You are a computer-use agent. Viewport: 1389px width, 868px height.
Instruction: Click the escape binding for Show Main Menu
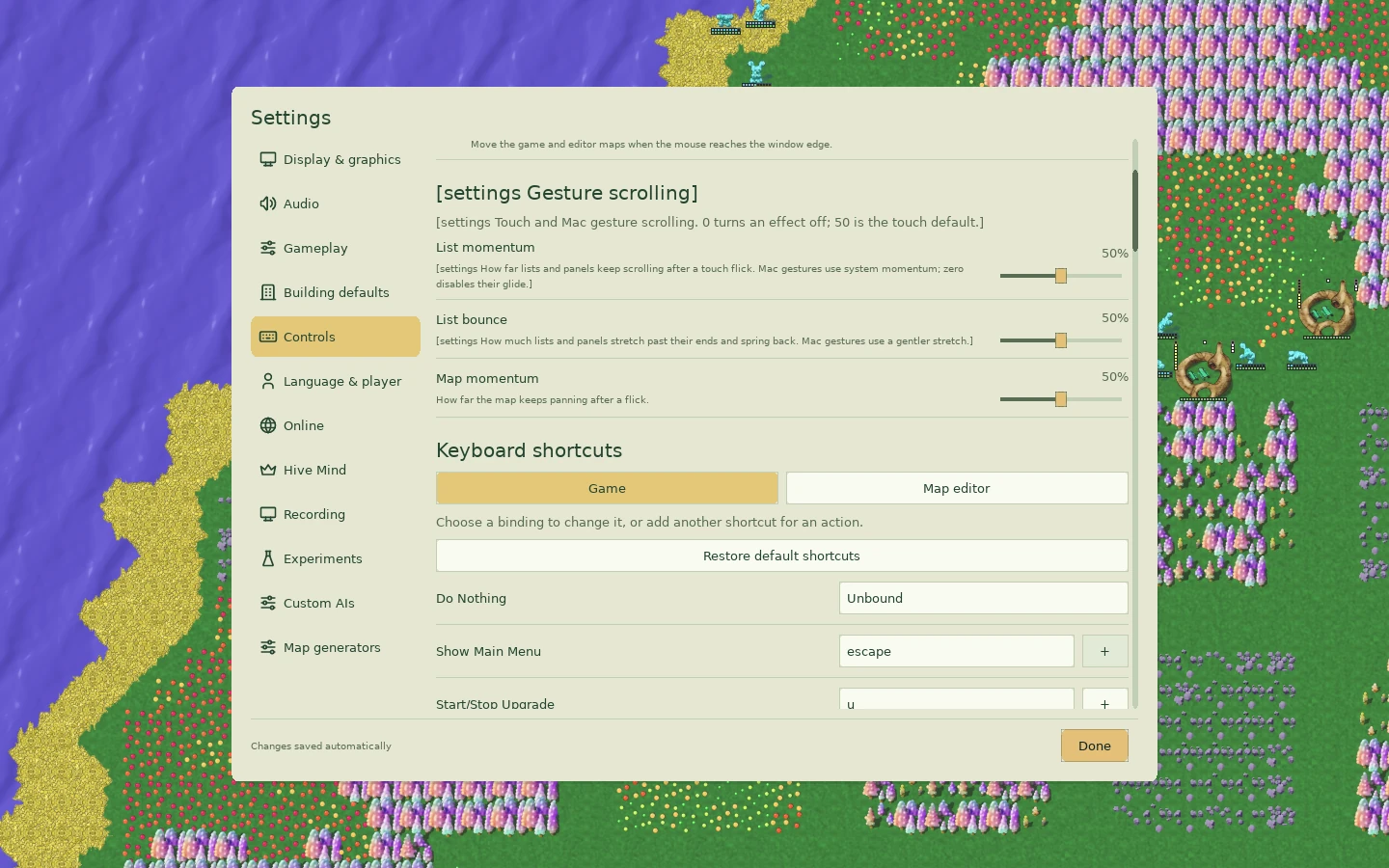click(x=957, y=651)
